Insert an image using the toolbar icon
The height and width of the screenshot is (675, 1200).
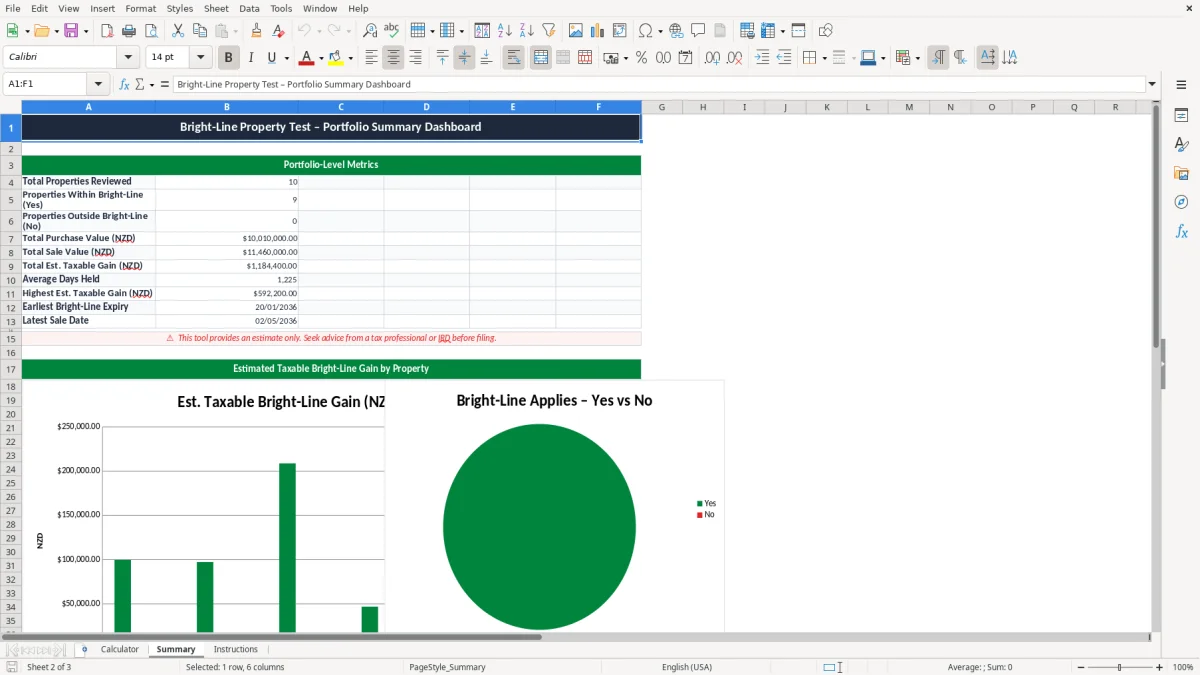[576, 31]
